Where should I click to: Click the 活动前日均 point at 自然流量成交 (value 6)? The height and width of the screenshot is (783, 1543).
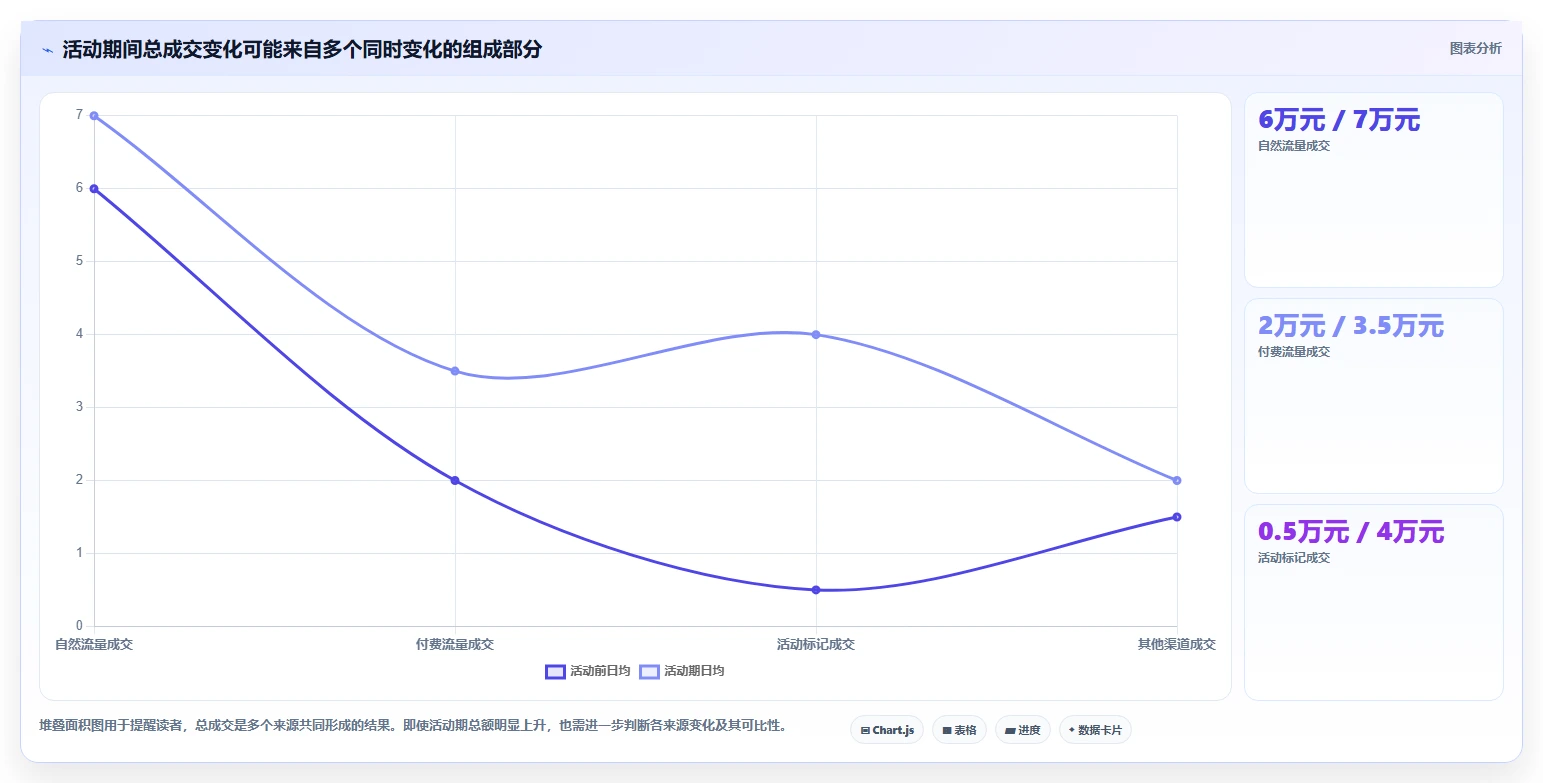(94, 188)
